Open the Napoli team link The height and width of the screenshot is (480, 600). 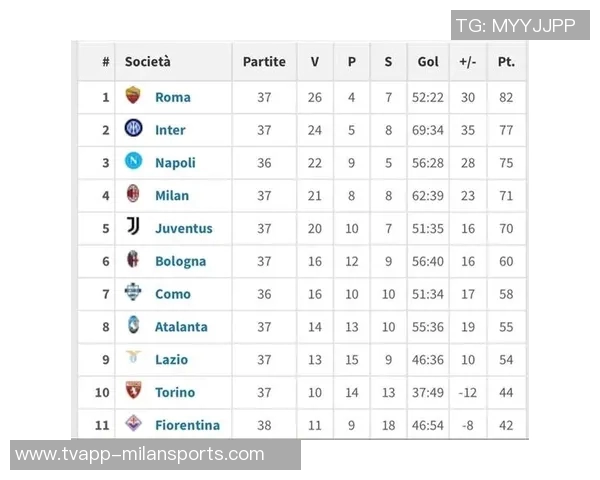click(x=175, y=163)
